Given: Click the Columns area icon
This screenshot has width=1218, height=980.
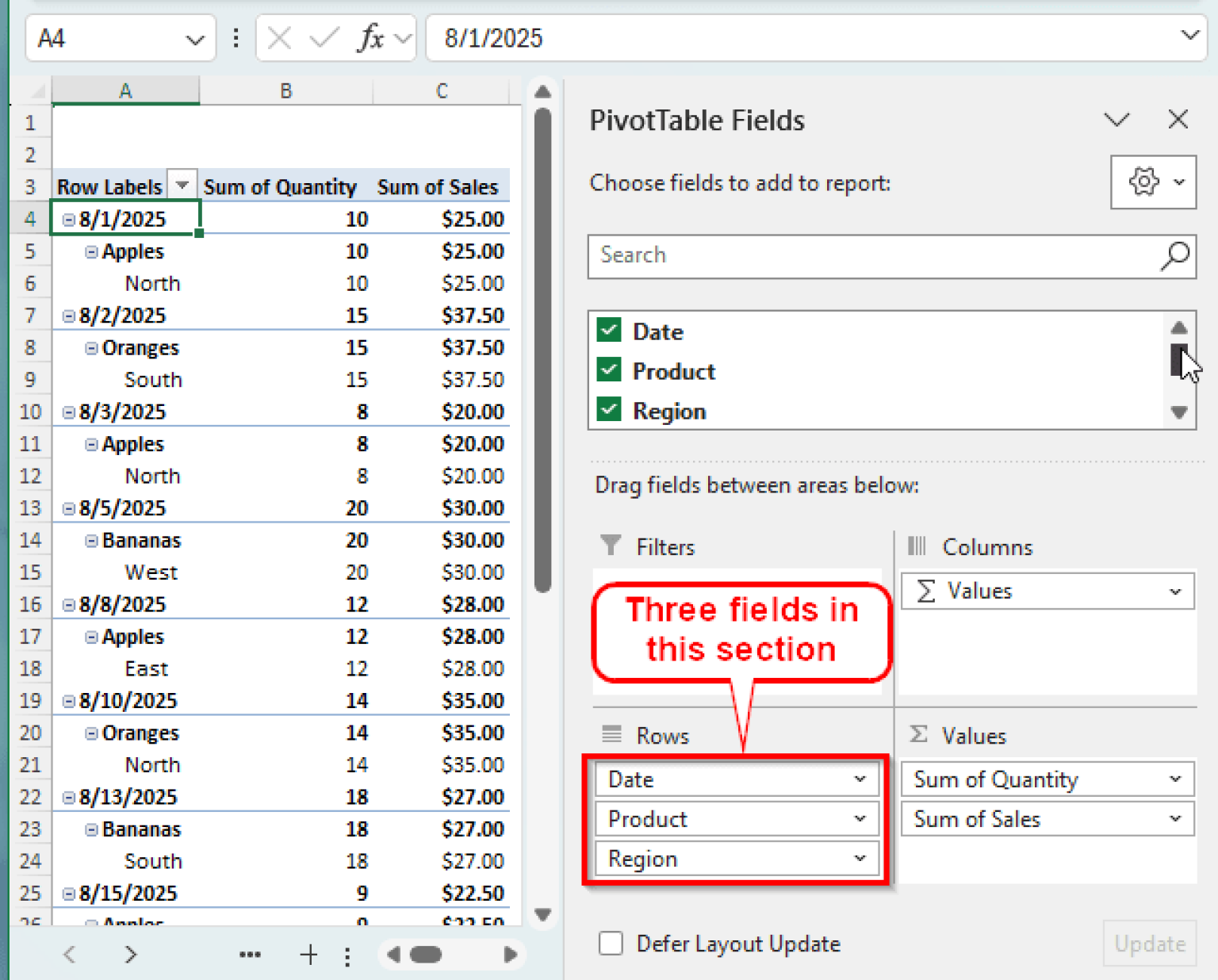Looking at the screenshot, I should pos(917,546).
